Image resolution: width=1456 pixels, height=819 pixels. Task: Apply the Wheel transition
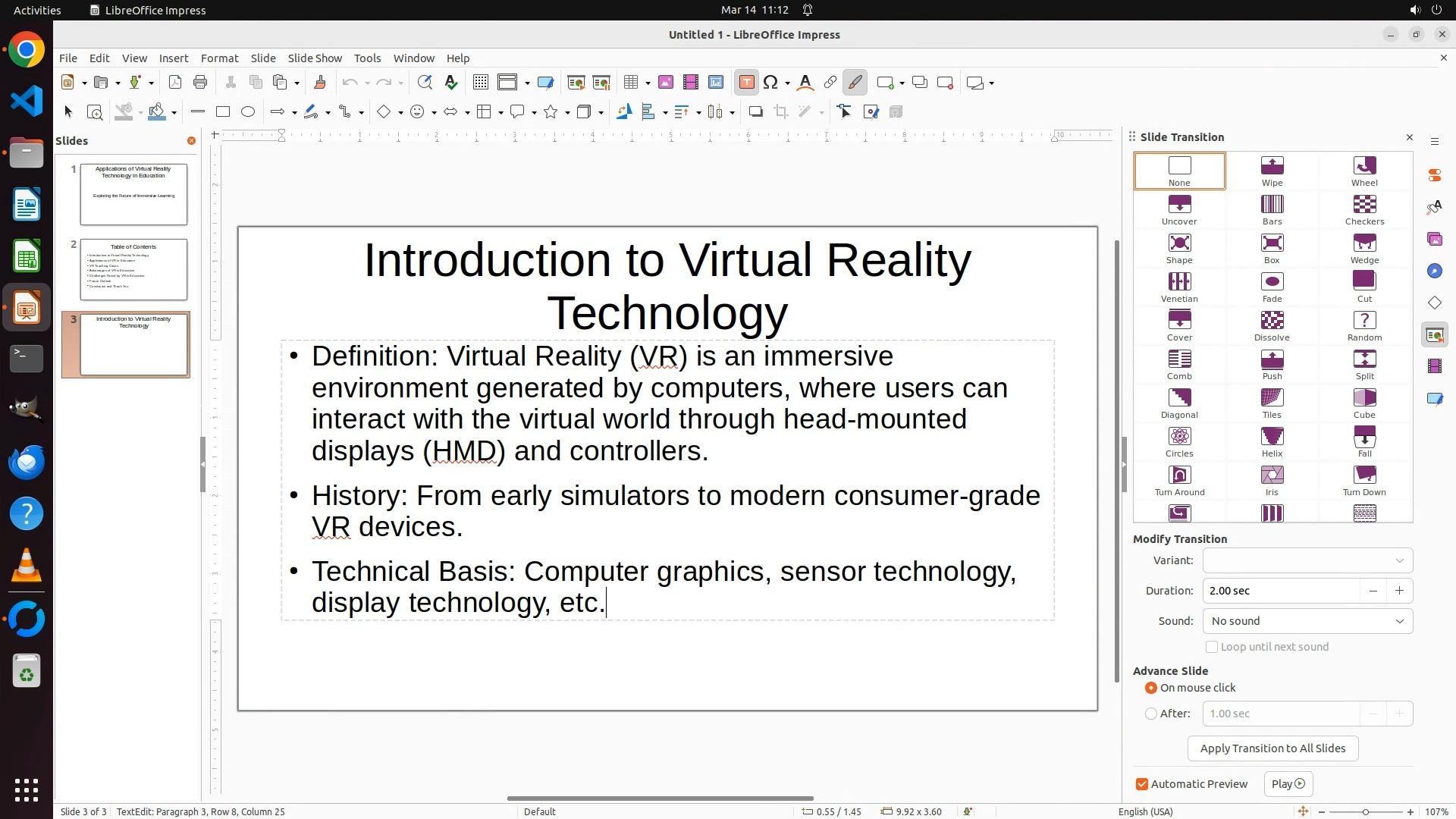click(x=1364, y=171)
